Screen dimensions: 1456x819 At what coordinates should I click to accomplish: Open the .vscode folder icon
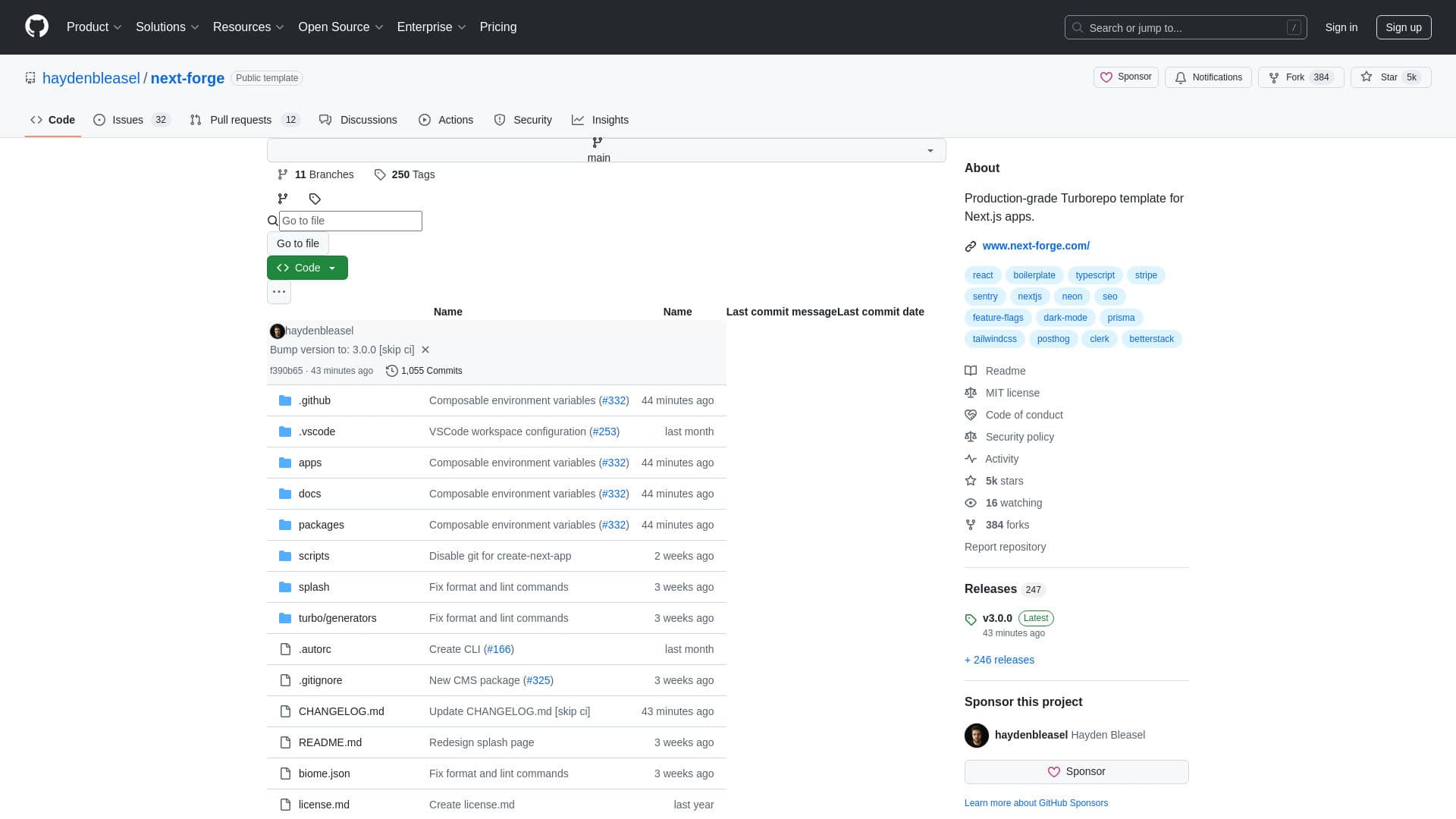pos(285,431)
